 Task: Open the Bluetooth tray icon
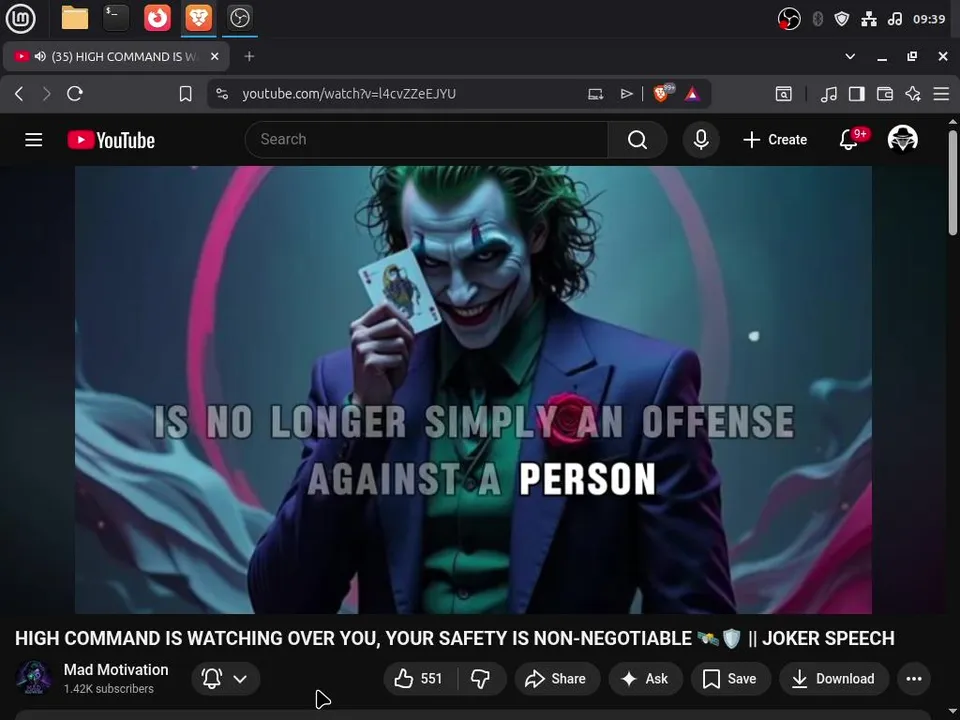817,19
